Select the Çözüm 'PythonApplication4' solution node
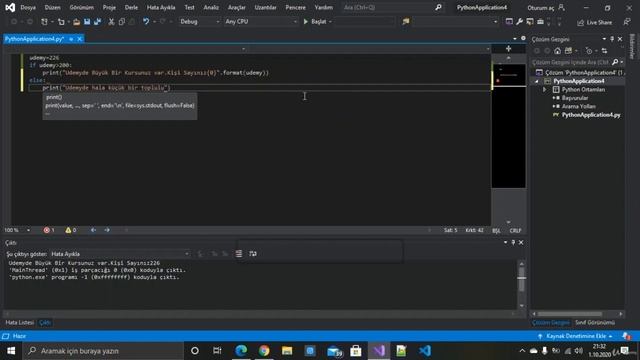640x360 pixels. [x=580, y=72]
